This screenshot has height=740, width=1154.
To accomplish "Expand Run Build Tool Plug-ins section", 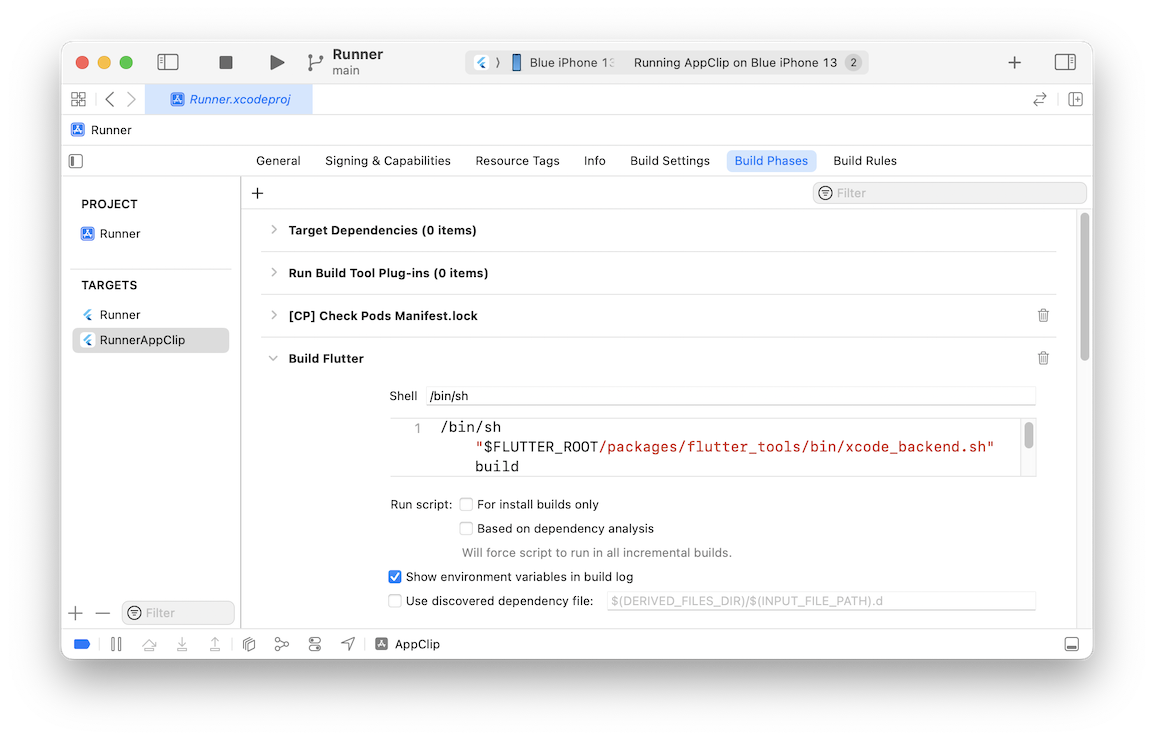I will pos(274,273).
